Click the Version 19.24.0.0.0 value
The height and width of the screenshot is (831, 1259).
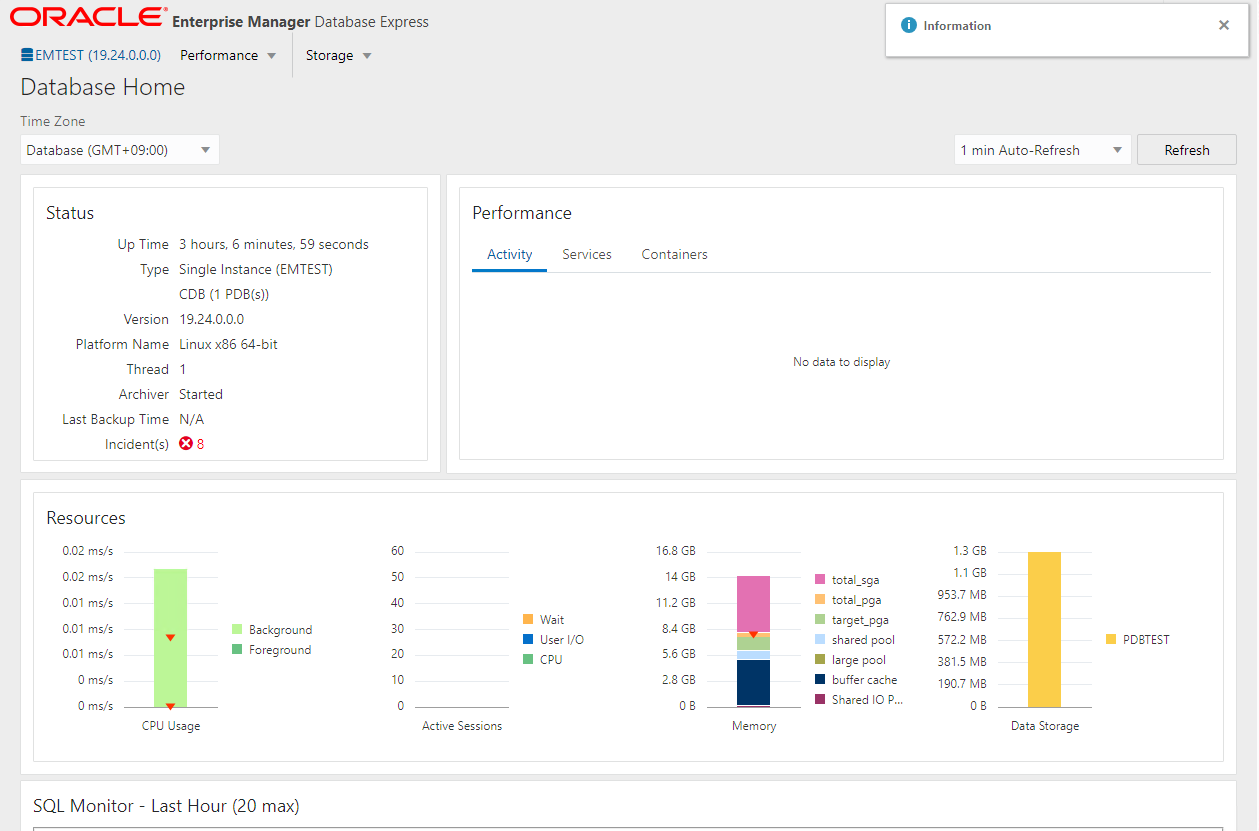pyautogui.click(x=211, y=319)
